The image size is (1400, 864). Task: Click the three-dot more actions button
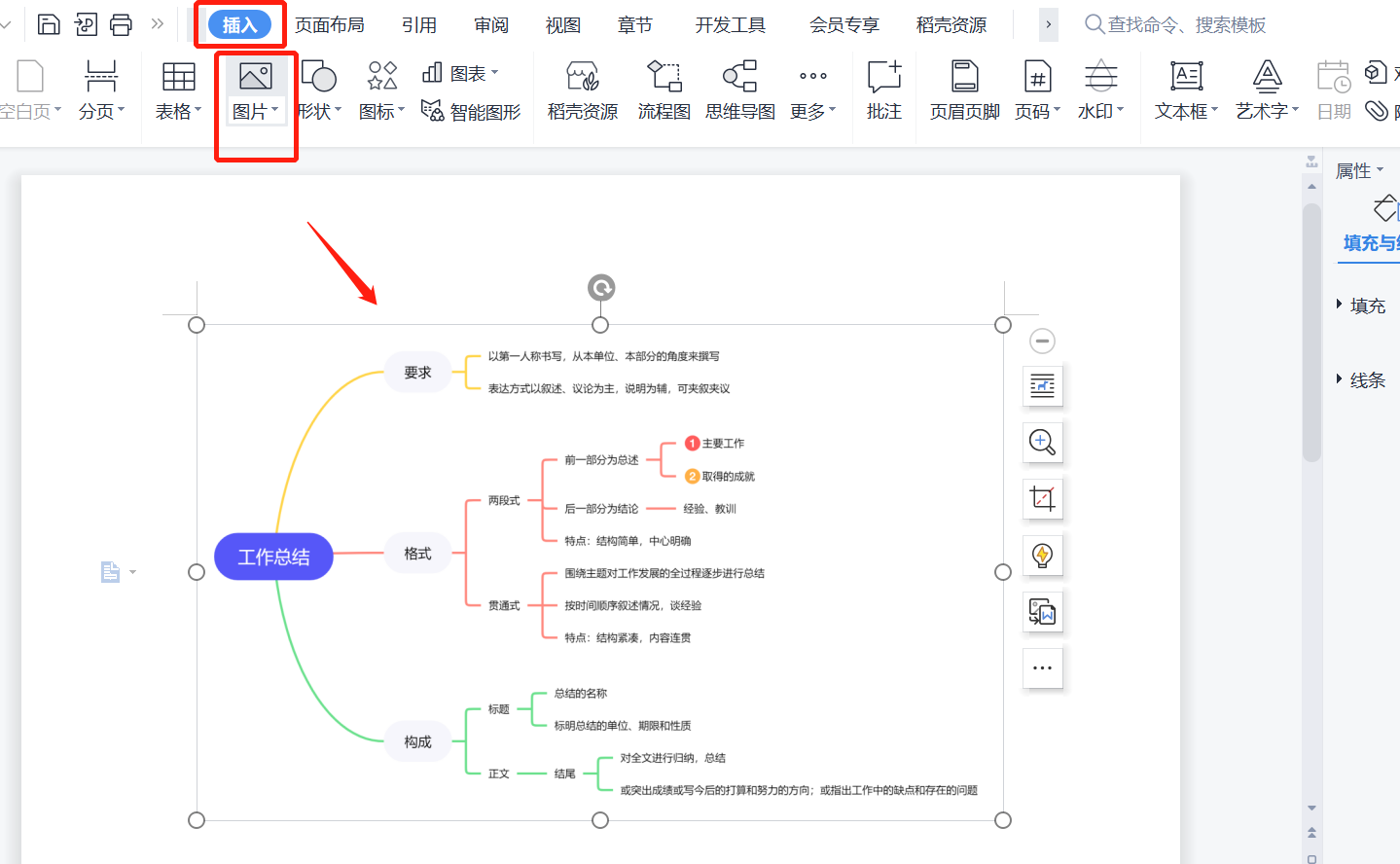1042,668
